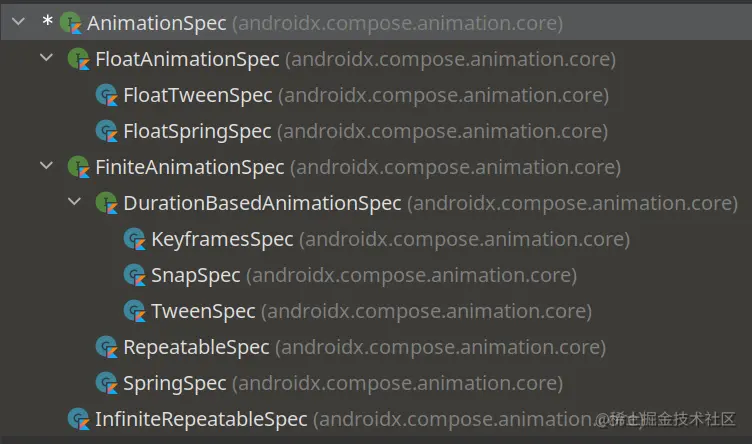This screenshot has width=752, height=444.
Task: Select the InfiniteRepeatableSpec text label
Action: 201,419
